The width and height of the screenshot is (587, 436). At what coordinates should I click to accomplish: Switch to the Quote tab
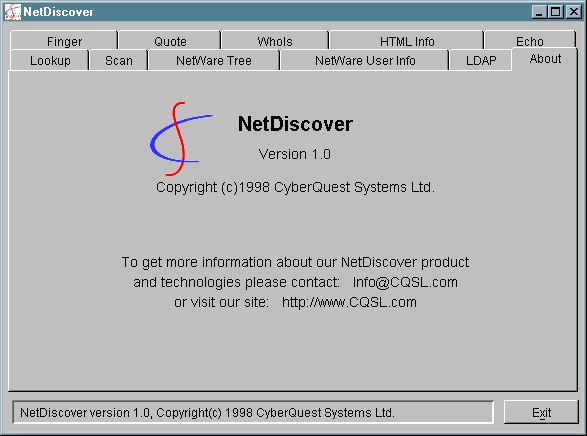click(x=170, y=41)
